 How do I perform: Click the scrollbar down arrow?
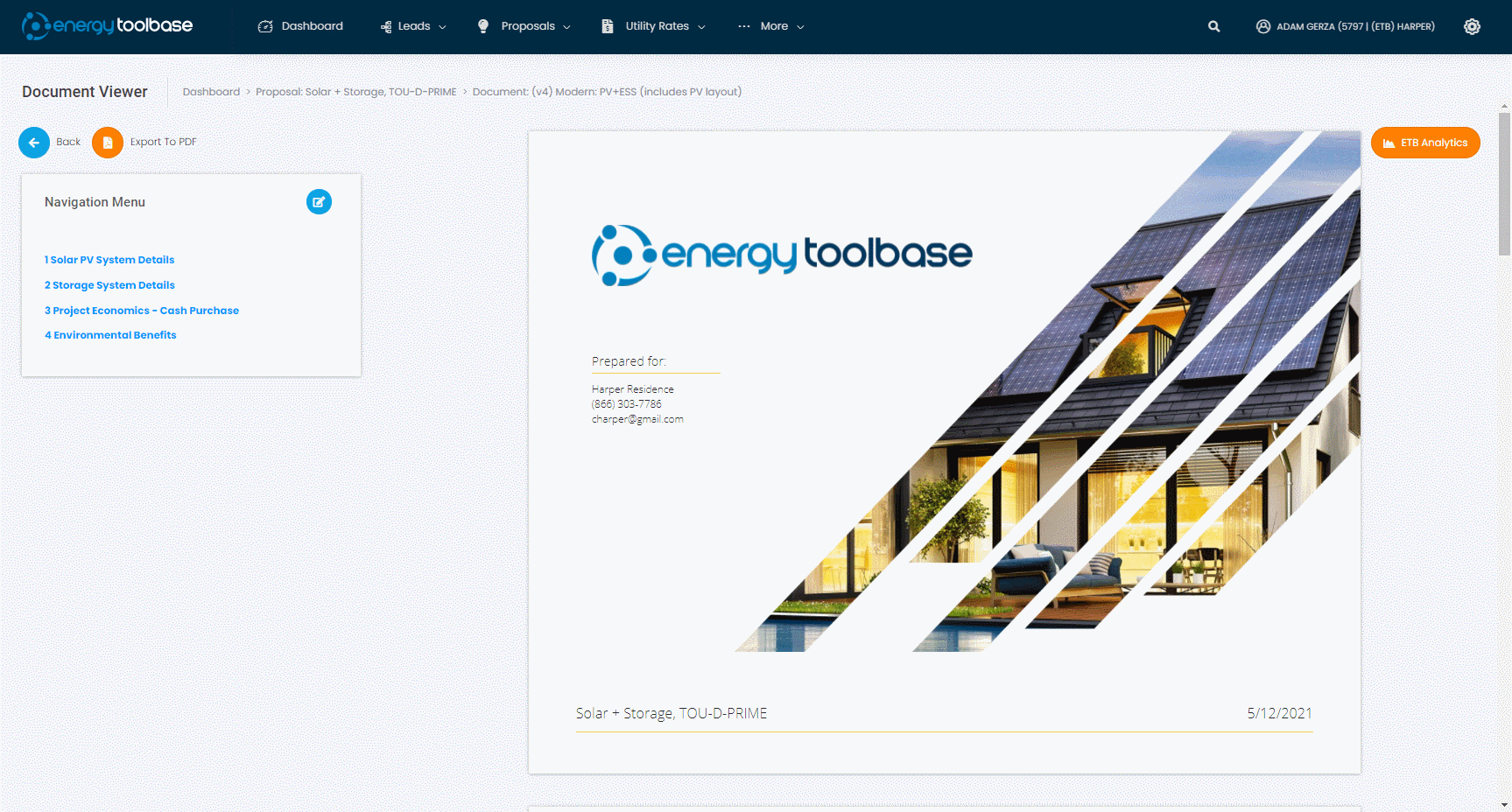[x=1505, y=805]
